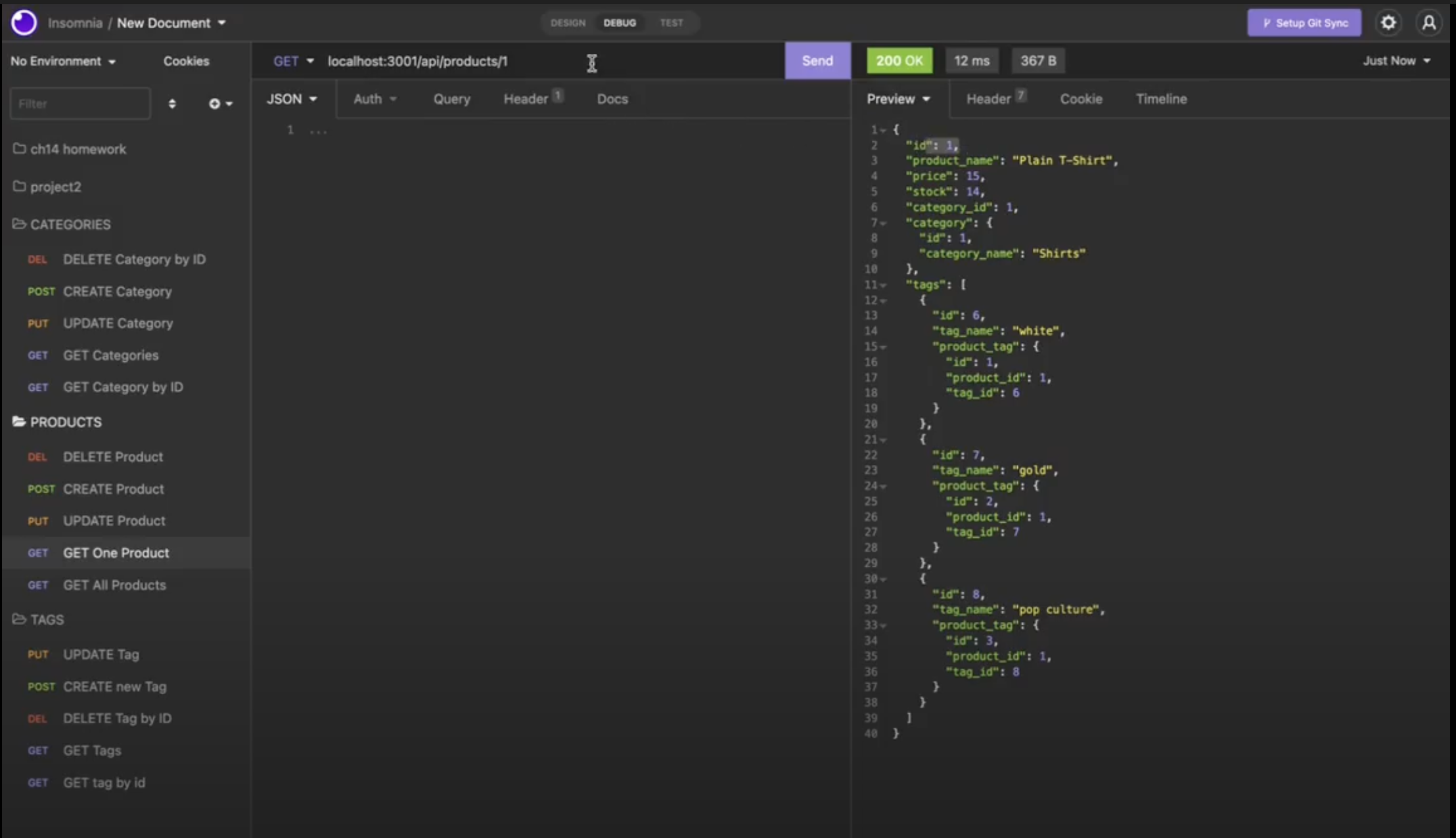
Task: Open the response Timeline tab
Action: [x=1161, y=99]
